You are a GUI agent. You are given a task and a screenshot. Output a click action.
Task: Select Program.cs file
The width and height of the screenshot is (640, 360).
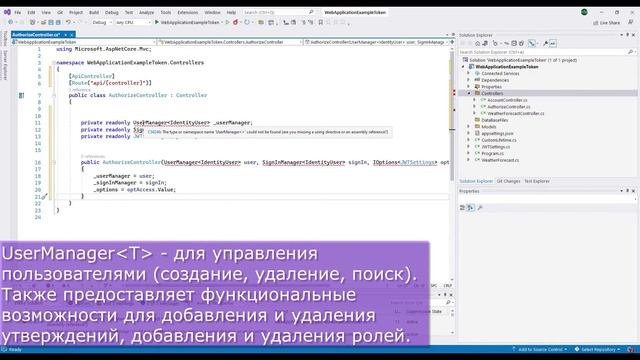492,153
